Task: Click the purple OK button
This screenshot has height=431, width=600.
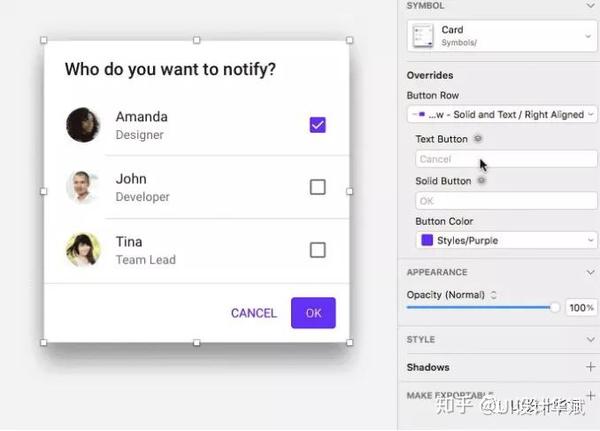Action: (x=313, y=313)
